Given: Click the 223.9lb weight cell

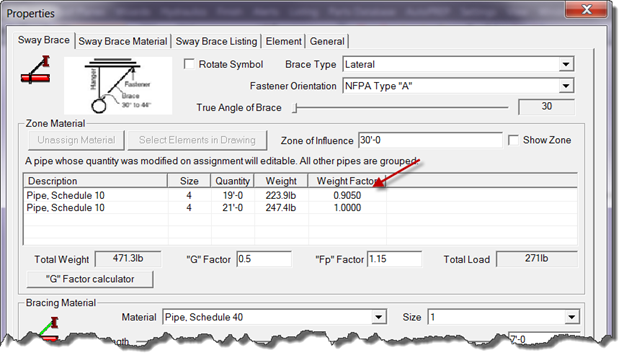Looking at the screenshot, I should pyautogui.click(x=281, y=195).
